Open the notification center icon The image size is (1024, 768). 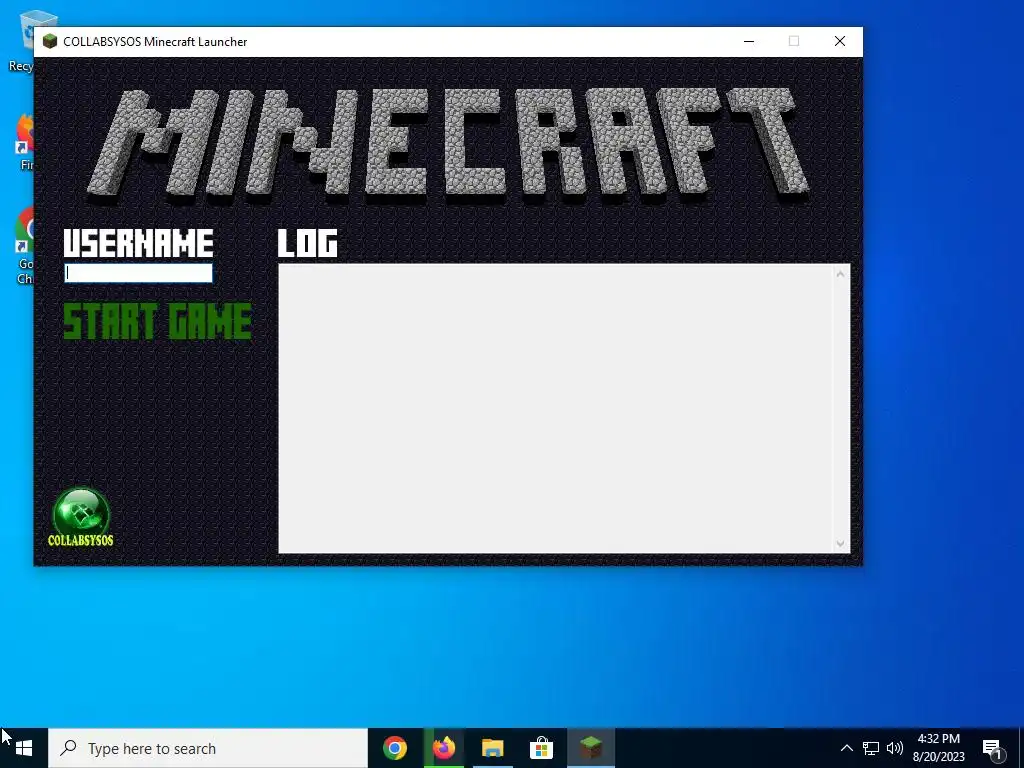993,748
